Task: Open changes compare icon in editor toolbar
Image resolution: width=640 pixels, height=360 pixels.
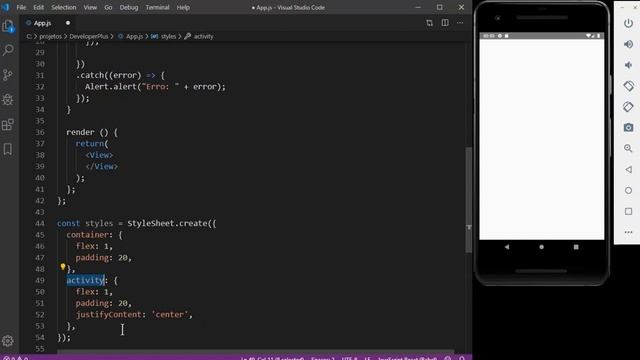Action: click(429, 23)
